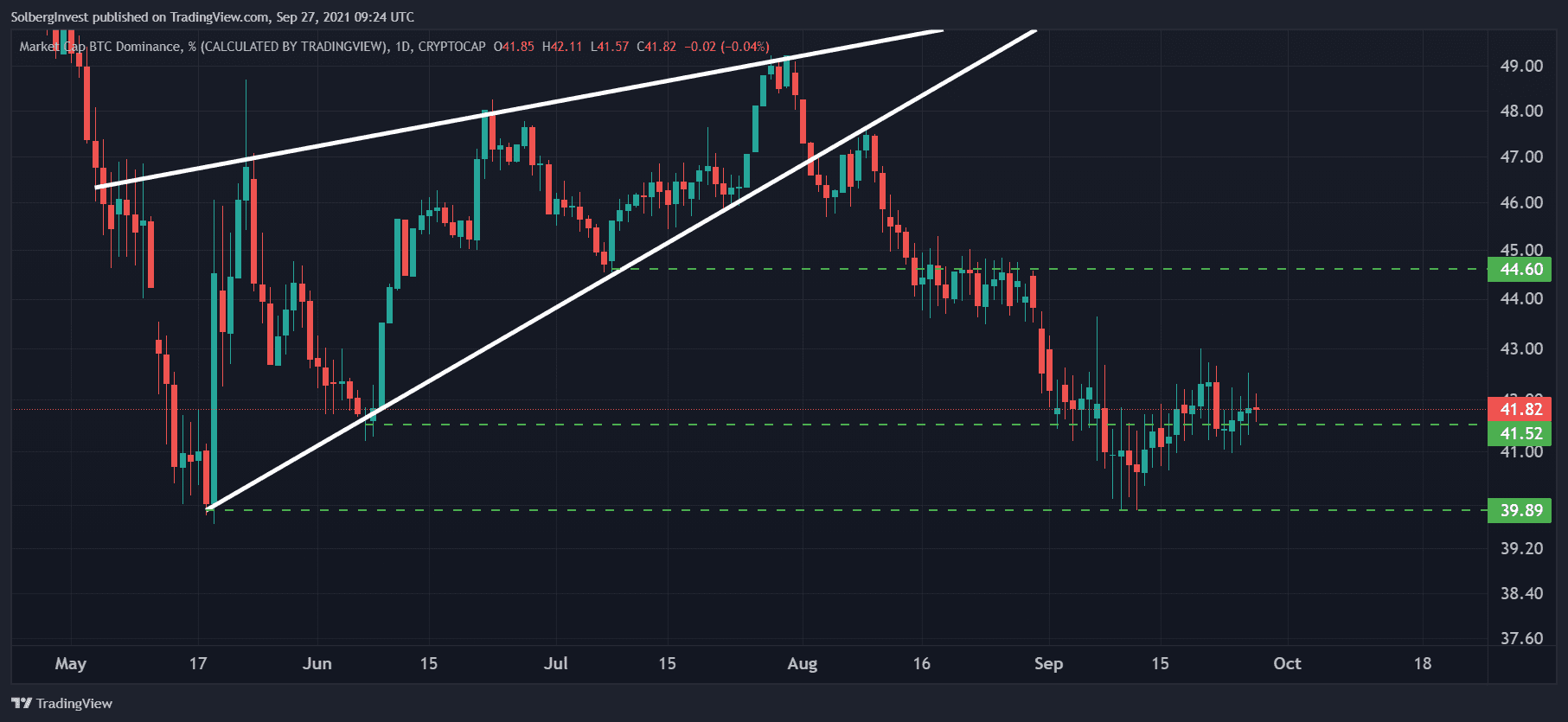Click the H42.11 high value in the header

pyautogui.click(x=562, y=47)
